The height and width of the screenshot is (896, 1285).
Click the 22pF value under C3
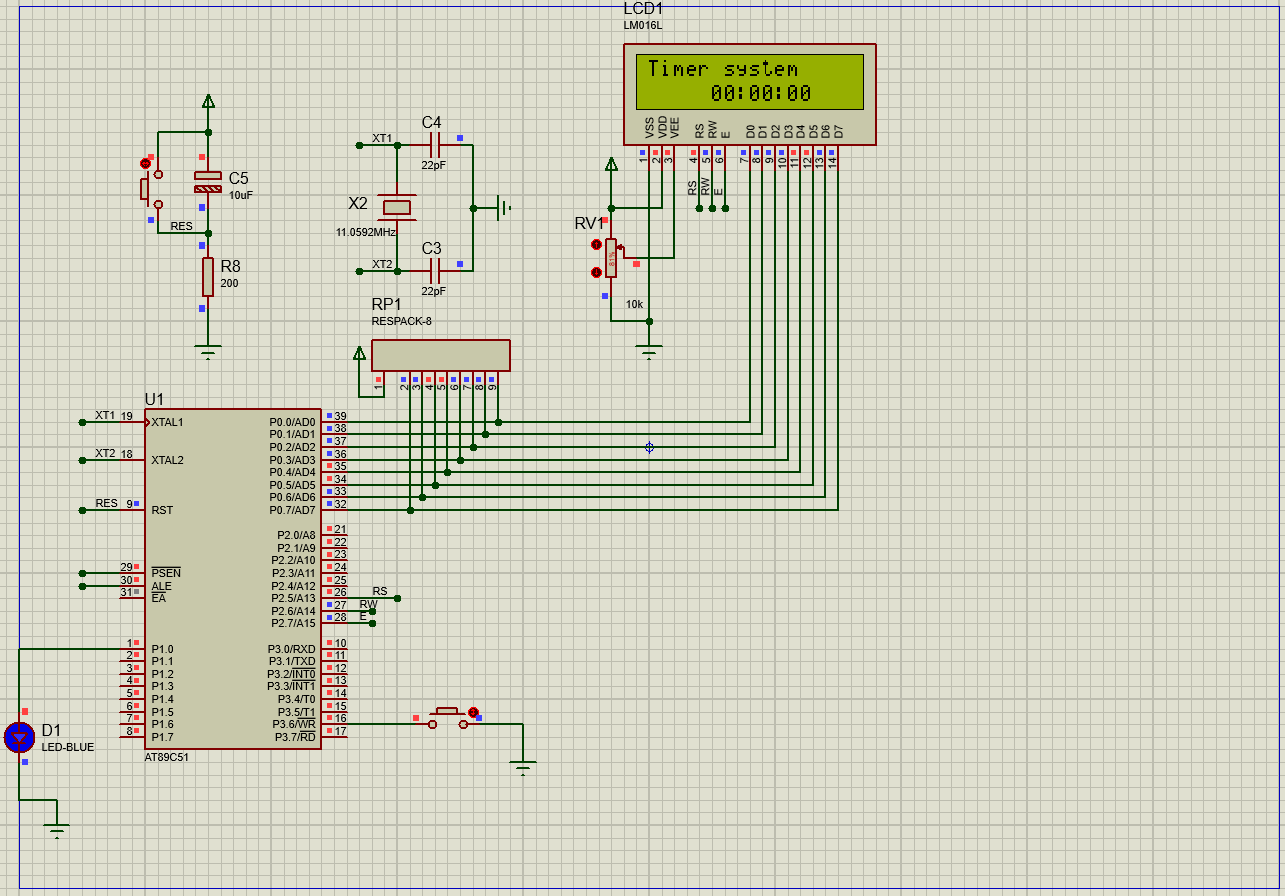434,291
